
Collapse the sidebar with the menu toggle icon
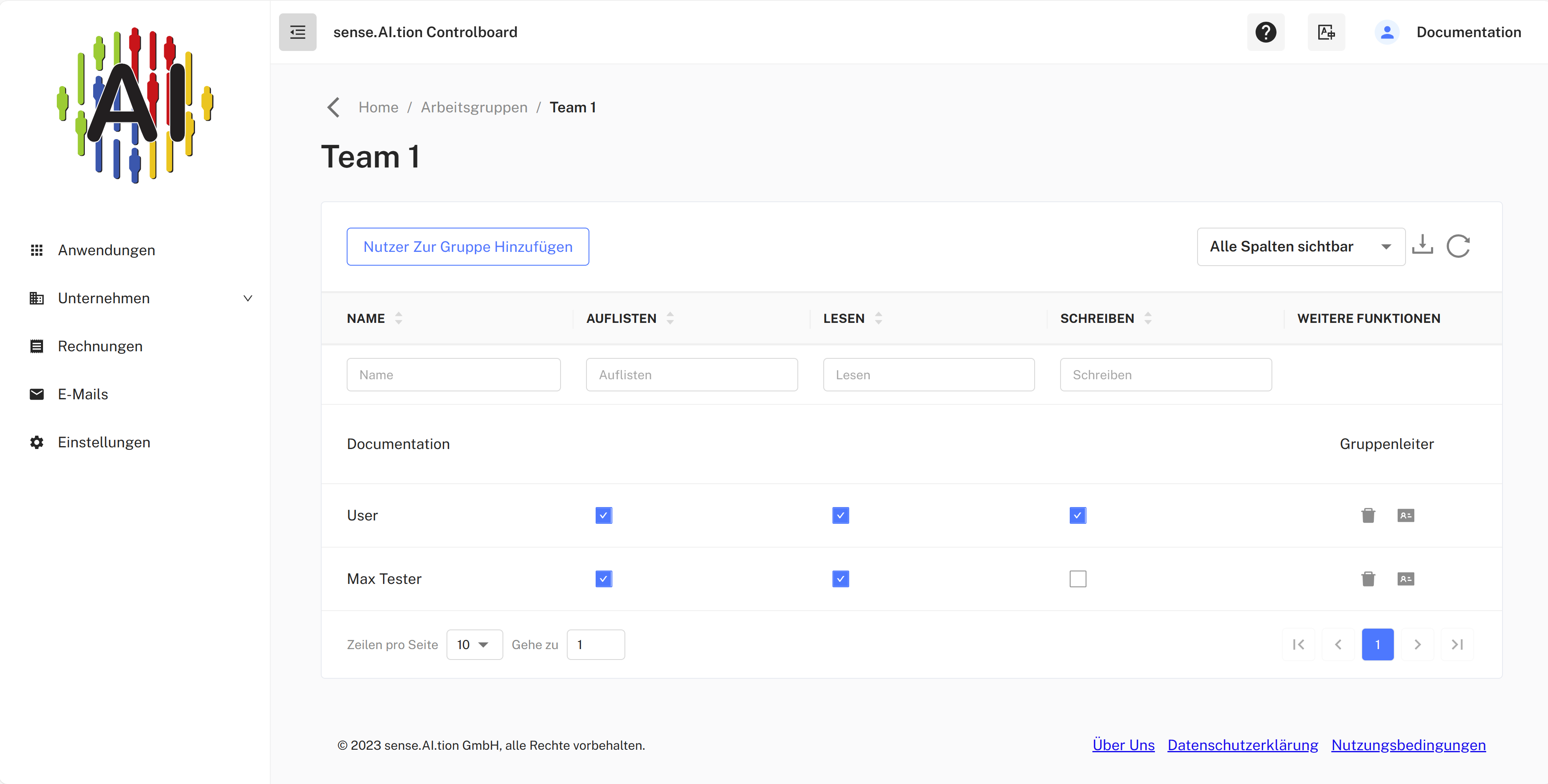click(x=297, y=32)
